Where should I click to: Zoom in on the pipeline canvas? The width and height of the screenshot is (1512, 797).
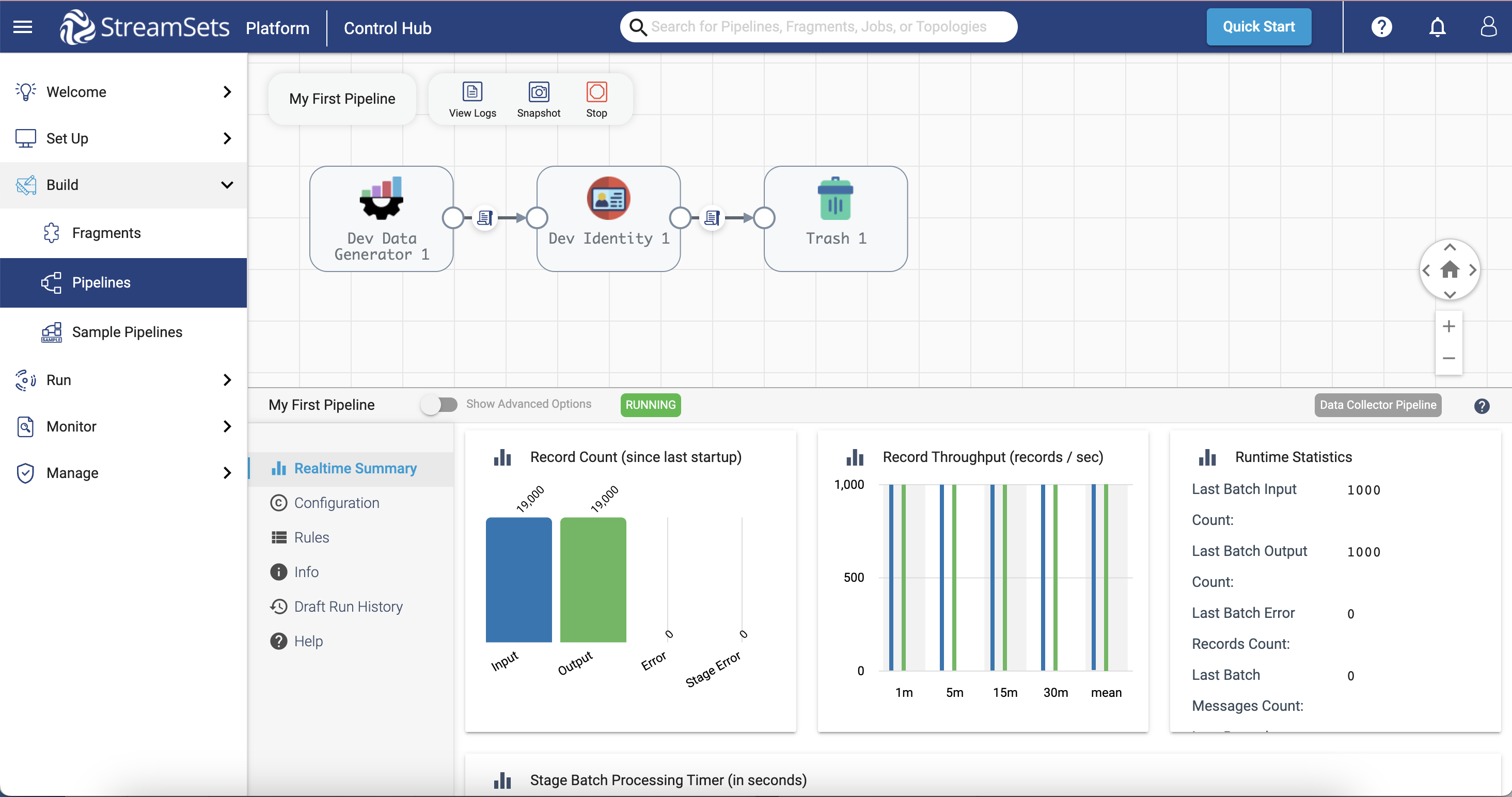click(x=1448, y=326)
